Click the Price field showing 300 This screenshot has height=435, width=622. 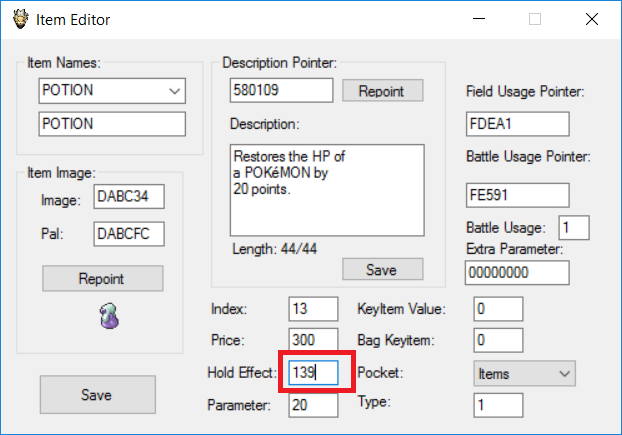coord(313,340)
